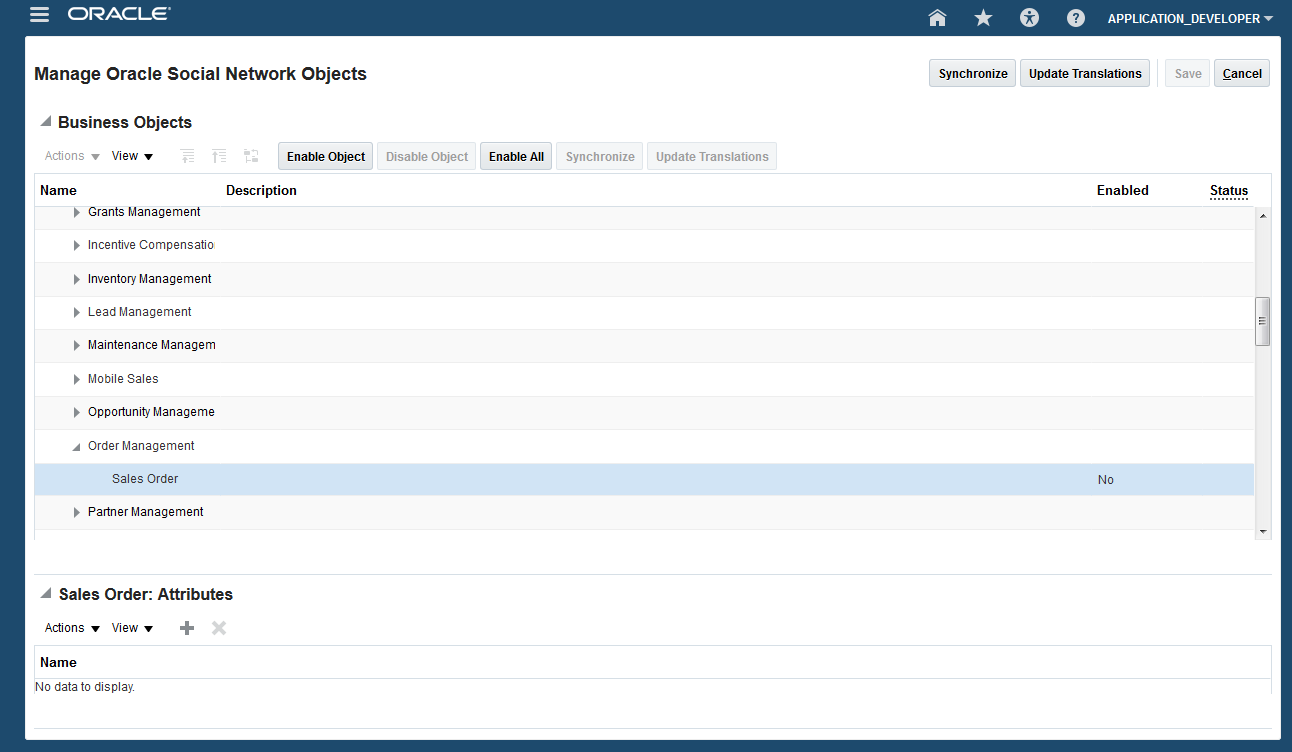Click the Home icon in the top bar
The image size is (1292, 752).
tap(937, 18)
